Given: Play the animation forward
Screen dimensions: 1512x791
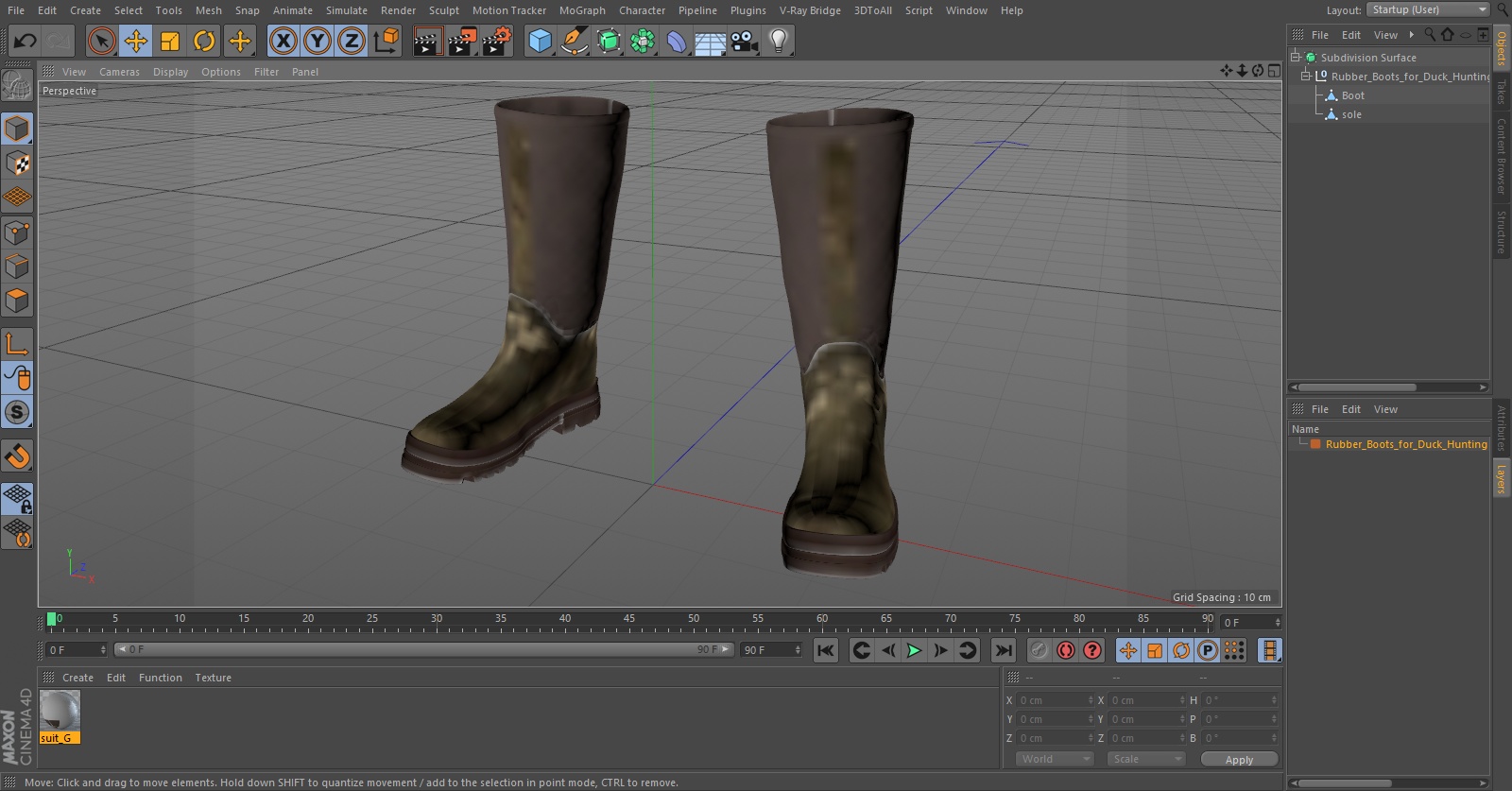Looking at the screenshot, I should tap(914, 650).
